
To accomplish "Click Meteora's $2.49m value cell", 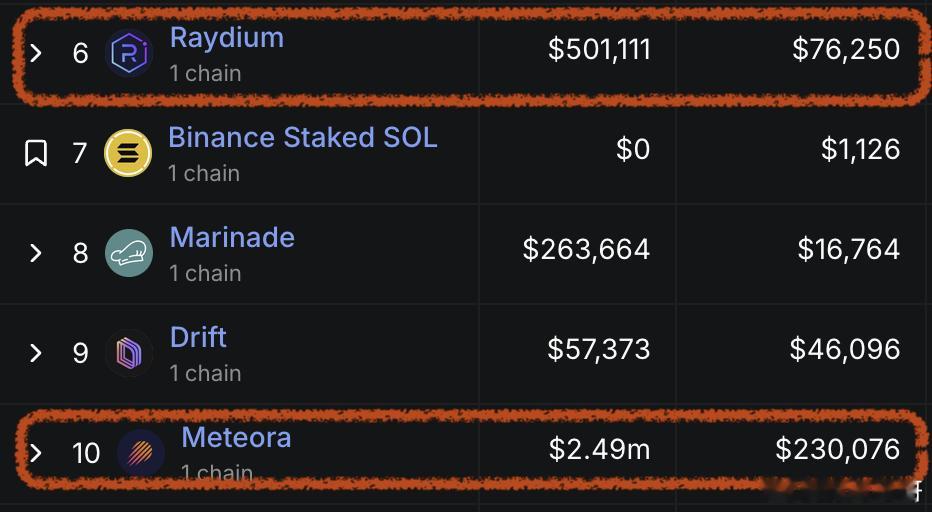I will point(599,450).
